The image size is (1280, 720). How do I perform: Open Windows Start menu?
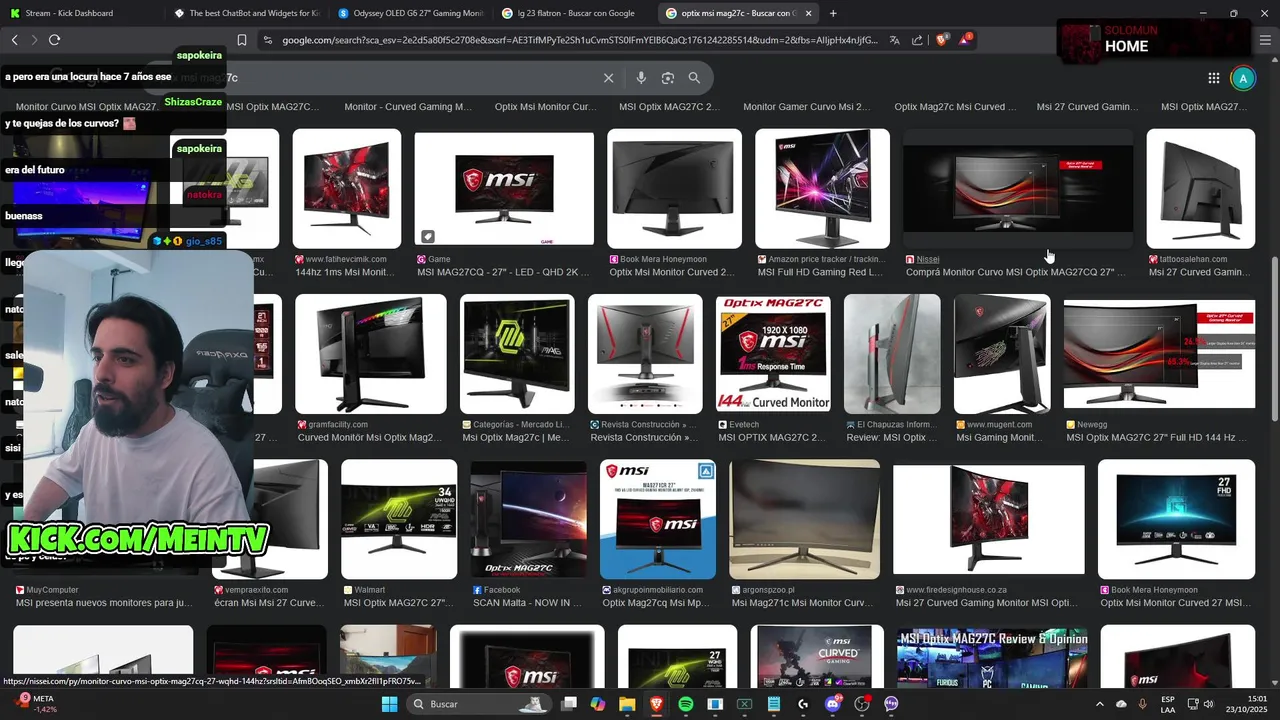389,704
